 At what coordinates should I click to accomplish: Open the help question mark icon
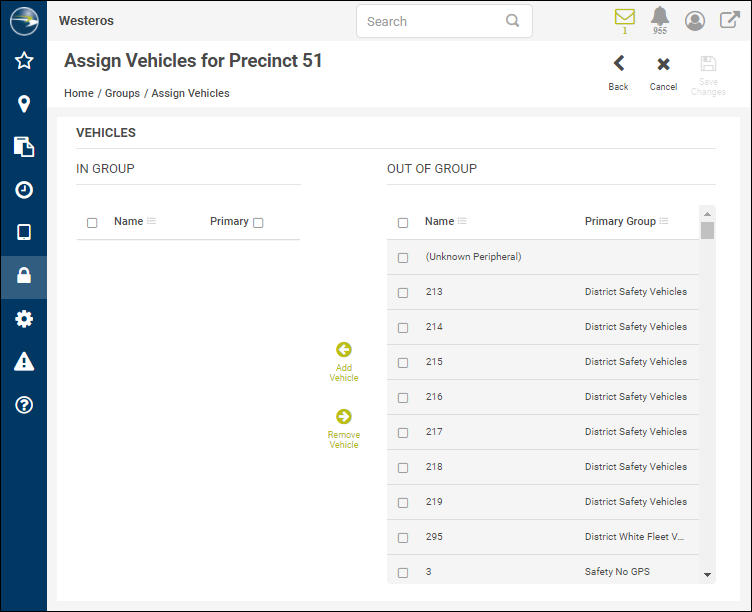pos(24,405)
